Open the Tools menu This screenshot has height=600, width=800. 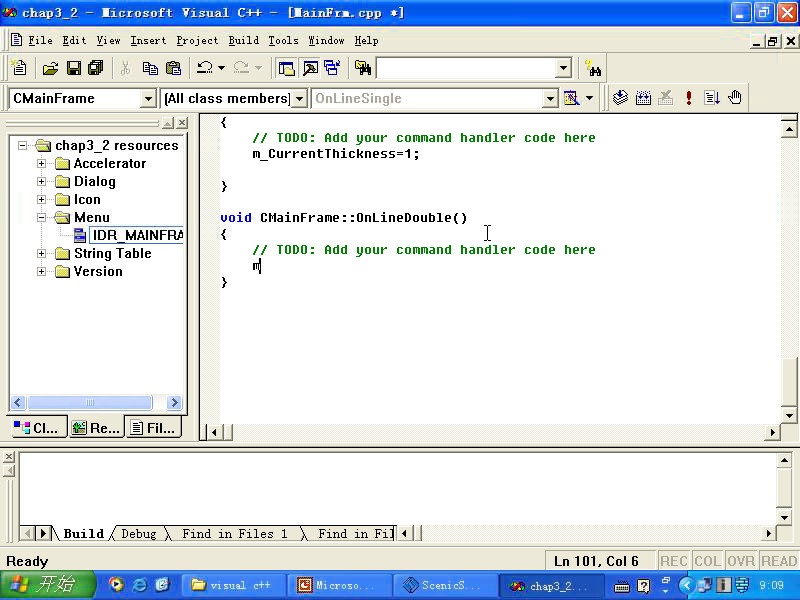tap(283, 40)
